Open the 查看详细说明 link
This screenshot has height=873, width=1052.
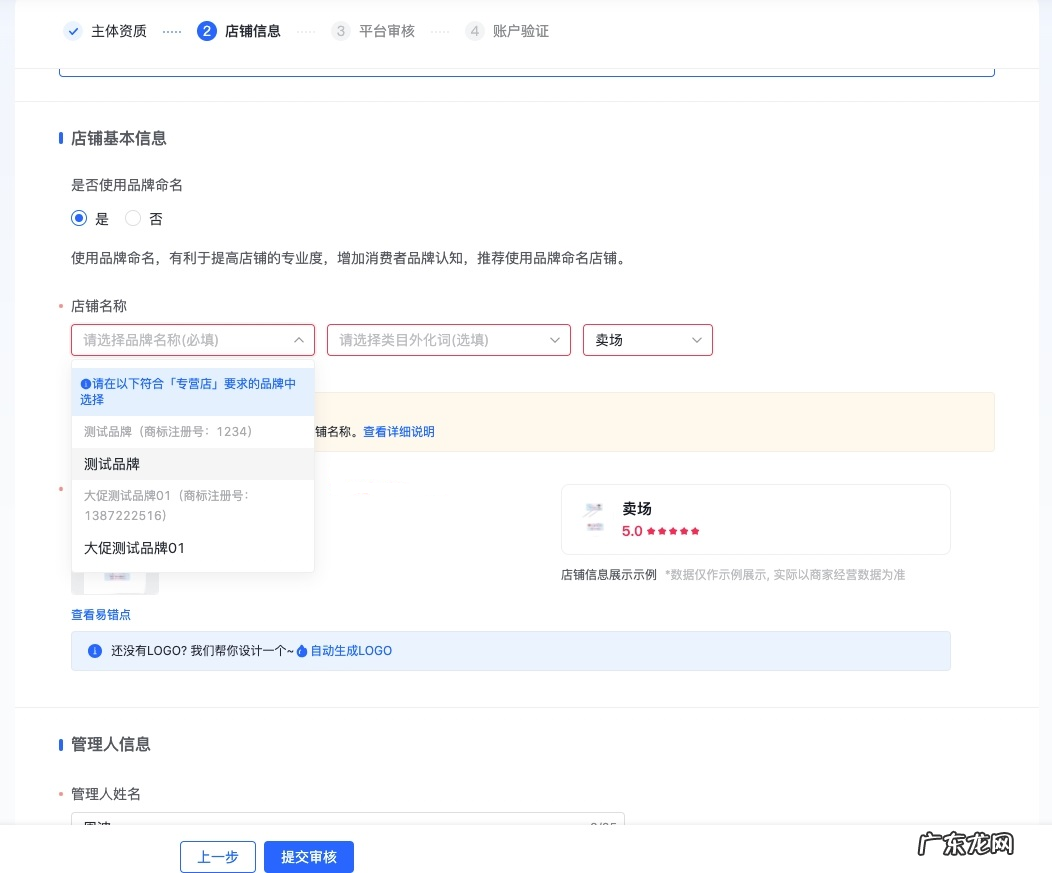tap(398, 432)
